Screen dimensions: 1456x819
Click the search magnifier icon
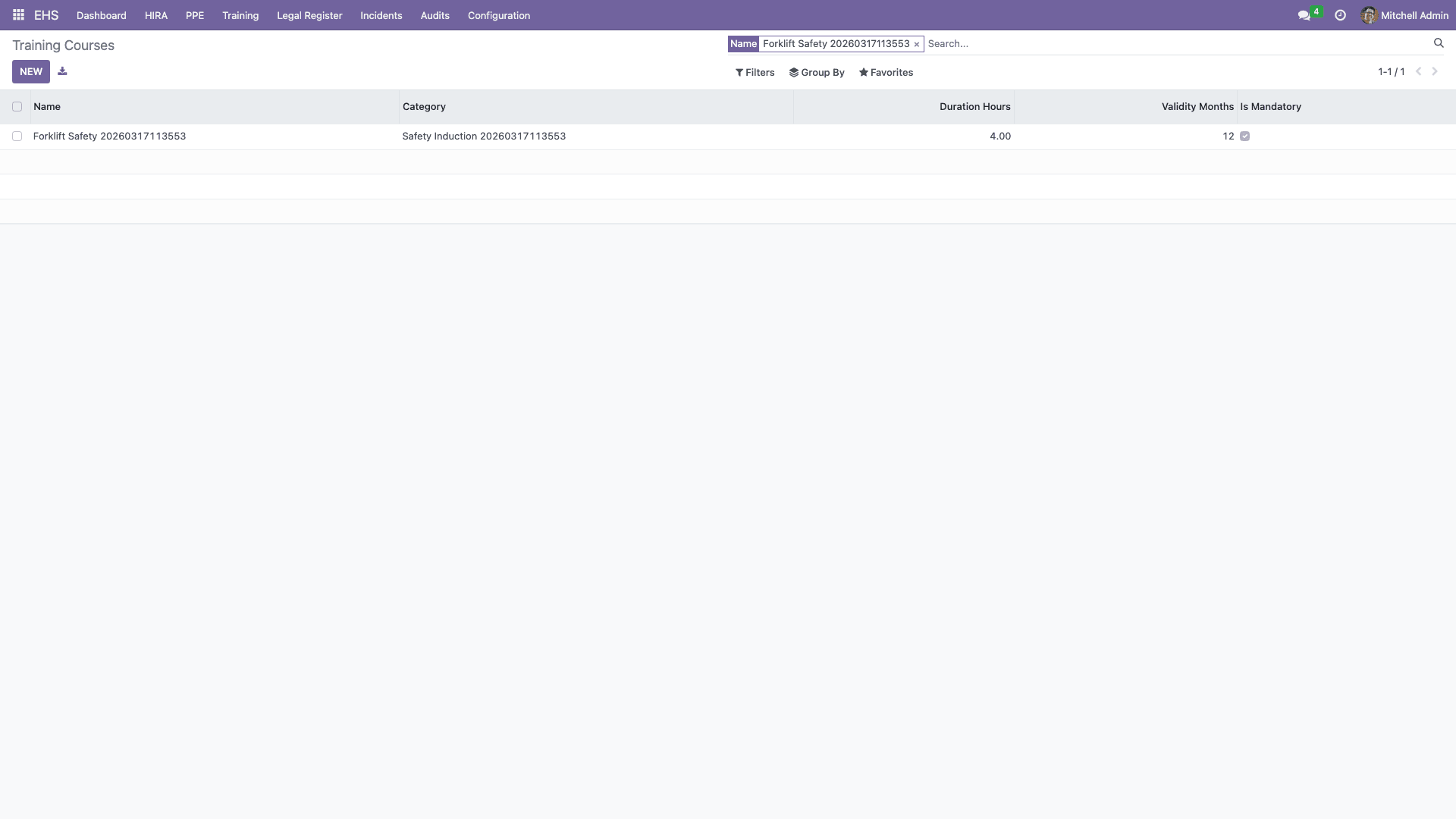coord(1438,43)
